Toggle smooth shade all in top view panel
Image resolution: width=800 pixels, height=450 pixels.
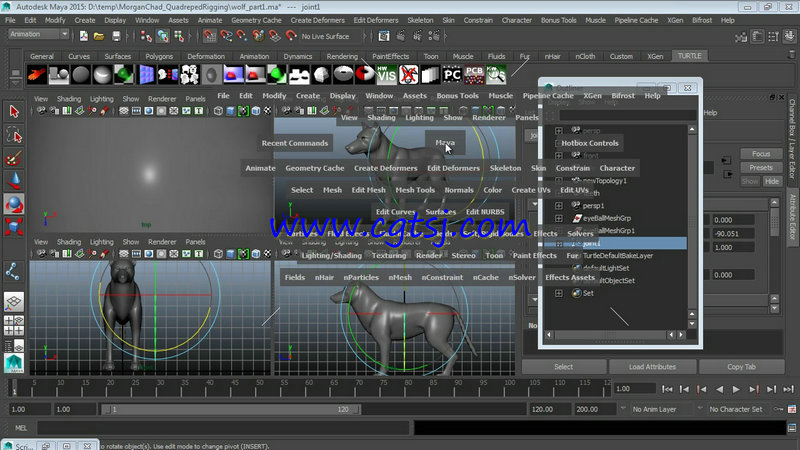tap(231, 111)
